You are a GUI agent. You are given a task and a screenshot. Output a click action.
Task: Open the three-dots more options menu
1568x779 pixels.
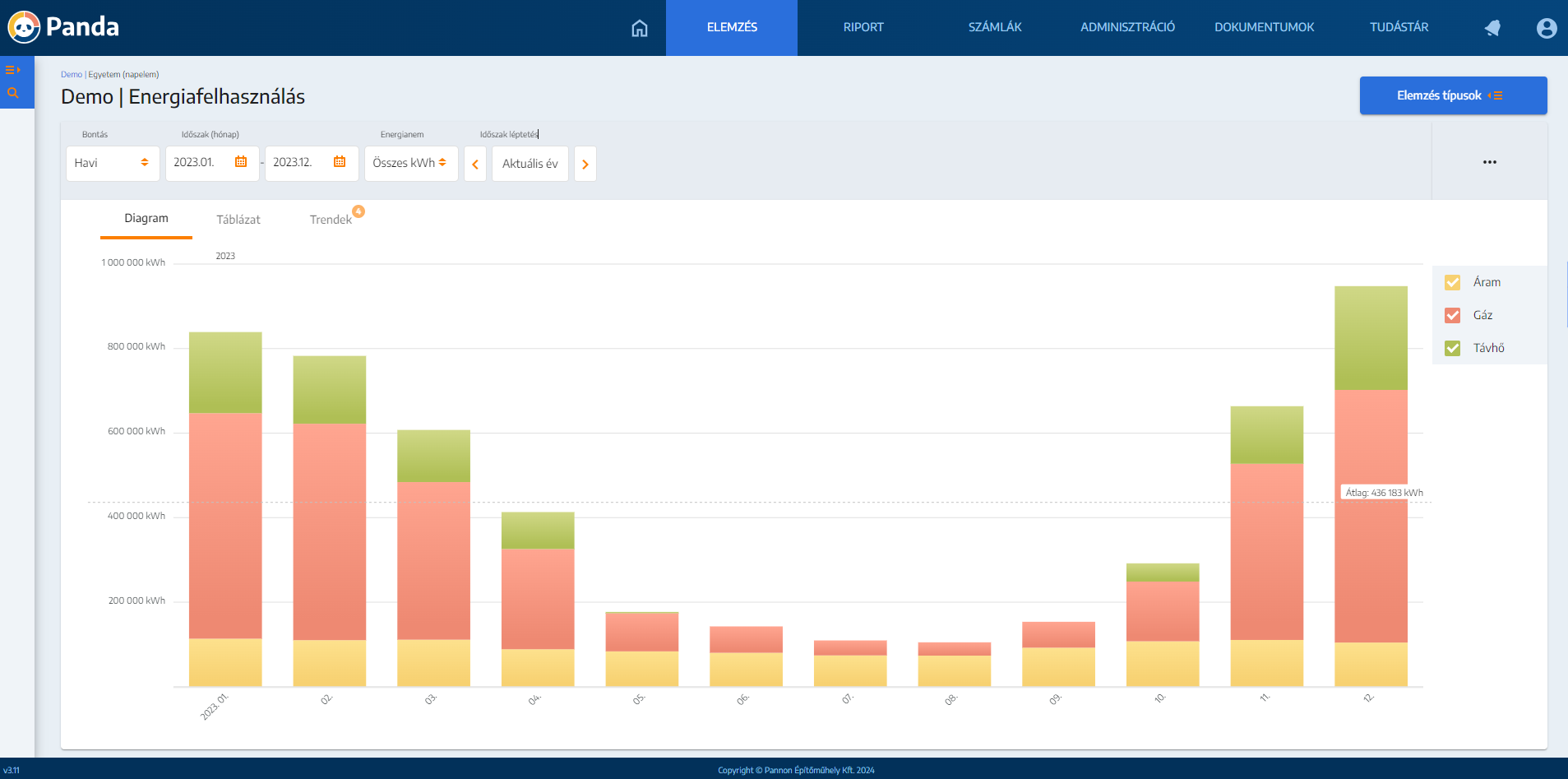(1489, 162)
